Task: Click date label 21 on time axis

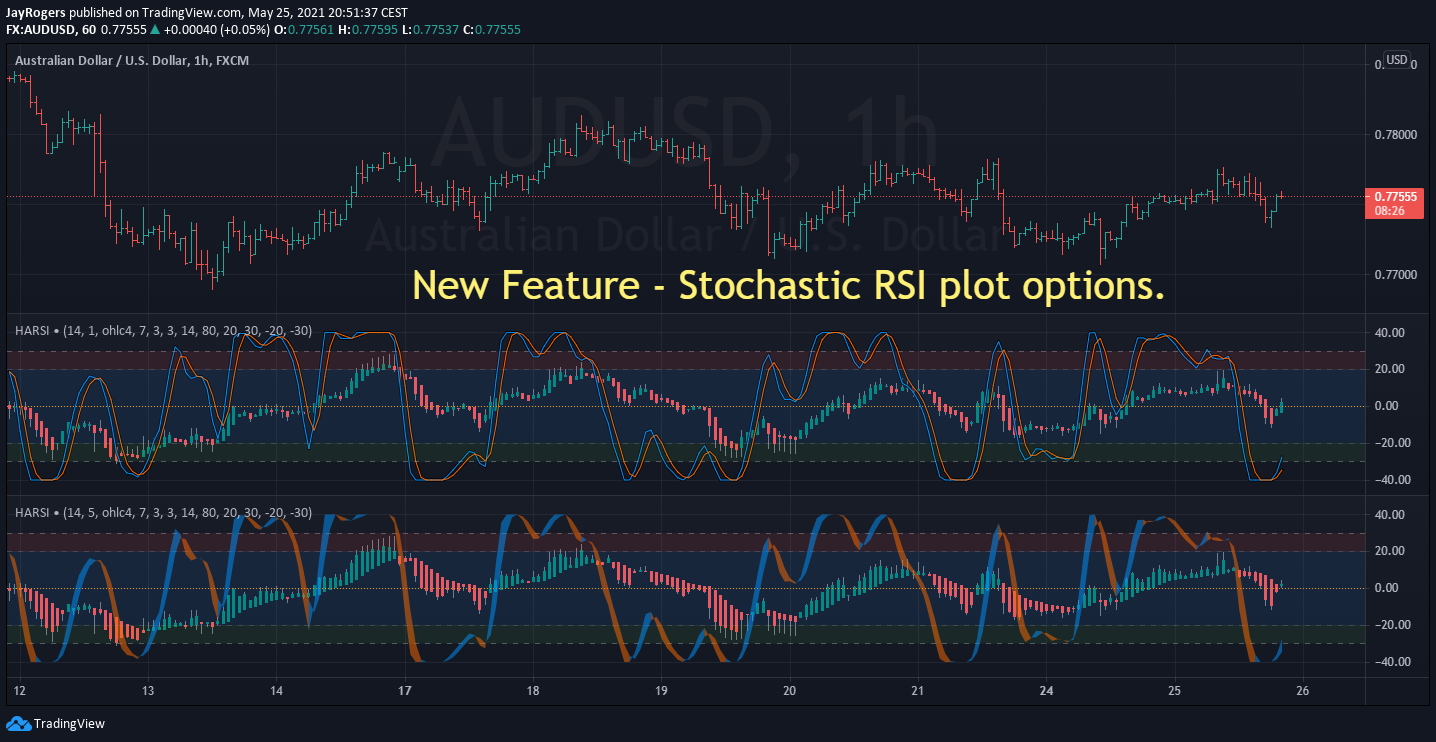Action: point(918,691)
